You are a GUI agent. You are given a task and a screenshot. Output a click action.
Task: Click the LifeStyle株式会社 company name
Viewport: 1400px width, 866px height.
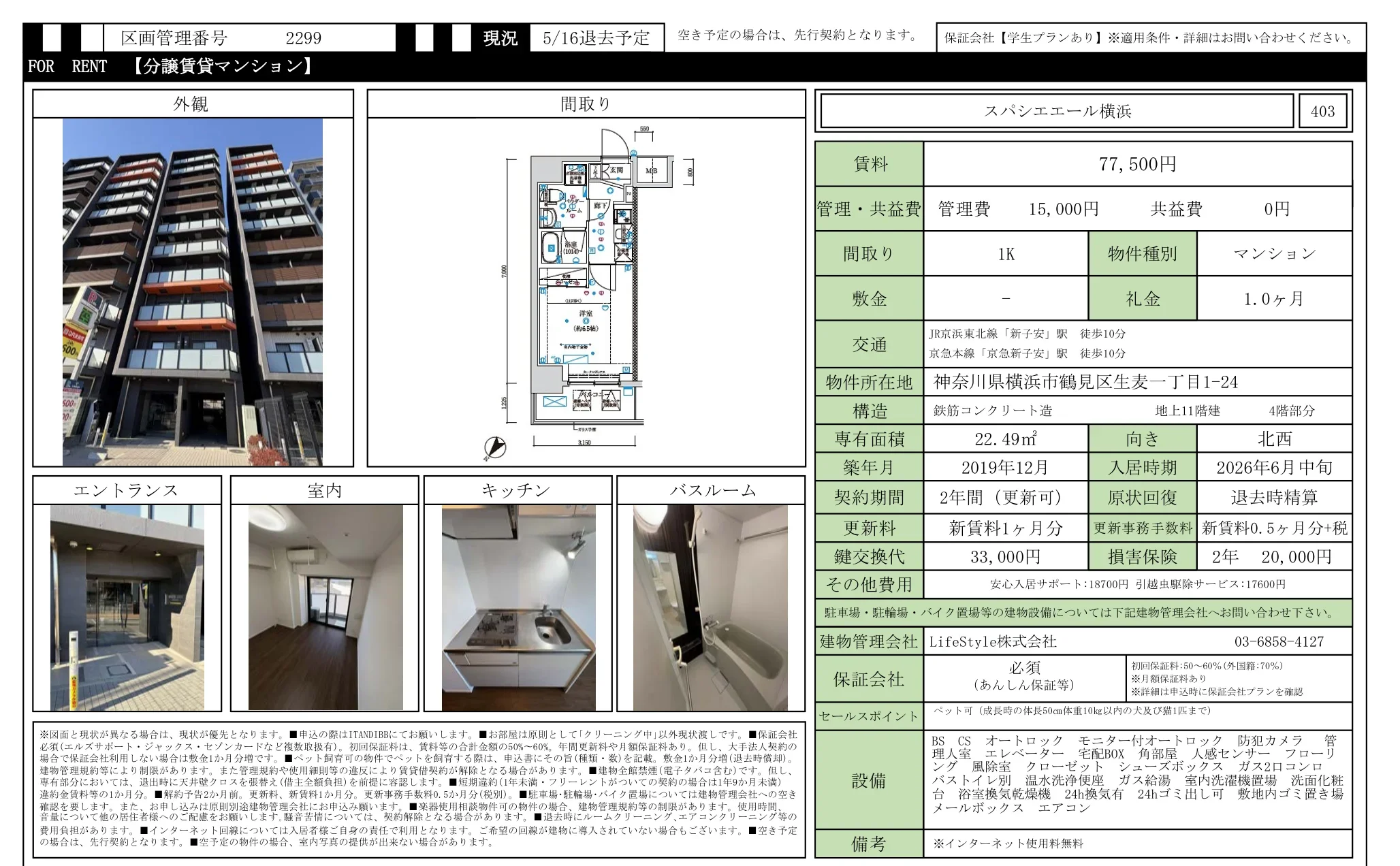tap(993, 641)
